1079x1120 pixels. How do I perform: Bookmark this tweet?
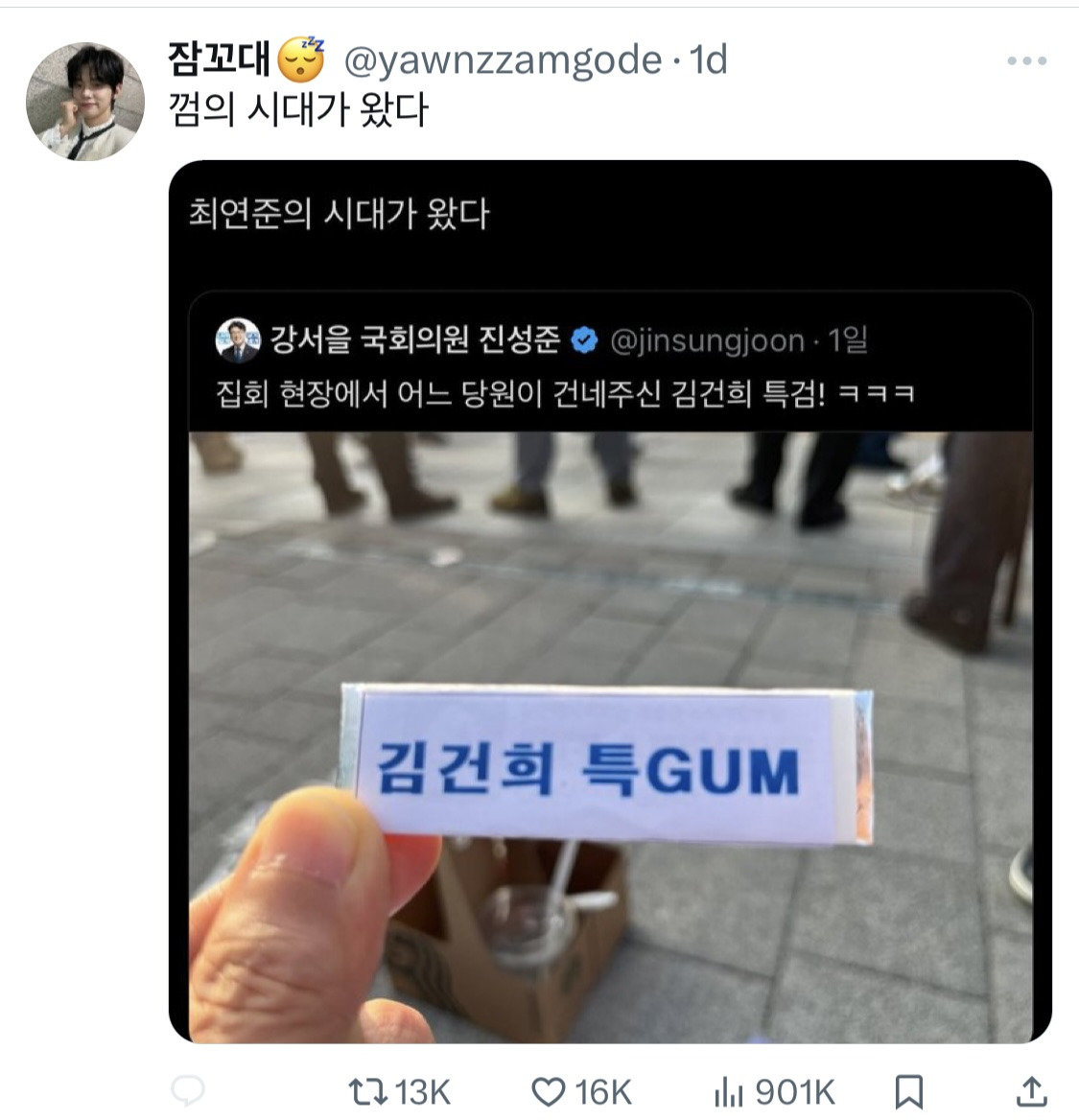tap(909, 1091)
